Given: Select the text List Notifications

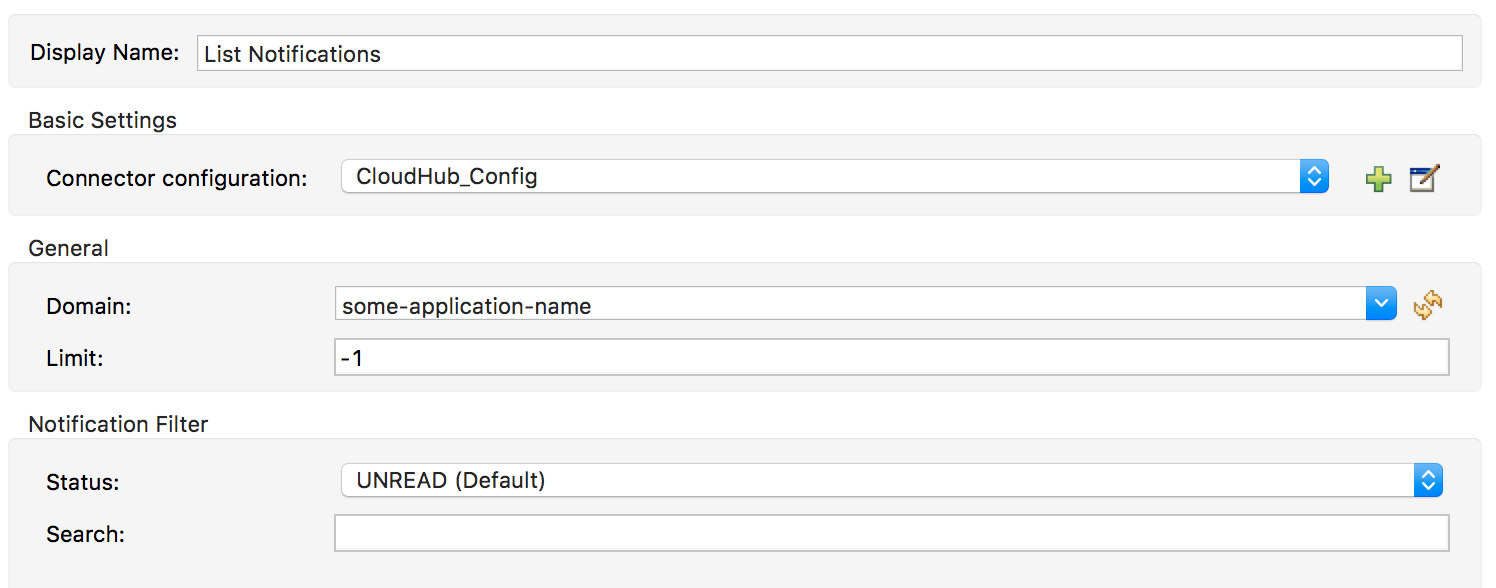Looking at the screenshot, I should [293, 54].
